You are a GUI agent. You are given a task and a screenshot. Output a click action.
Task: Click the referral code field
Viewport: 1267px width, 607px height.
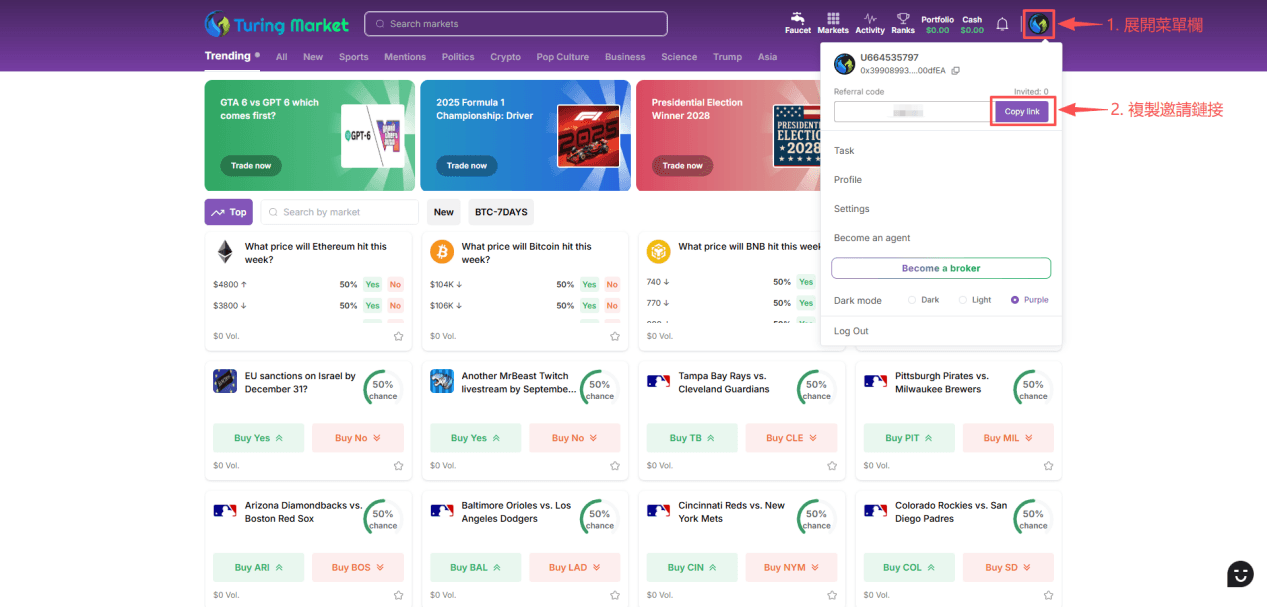point(912,111)
